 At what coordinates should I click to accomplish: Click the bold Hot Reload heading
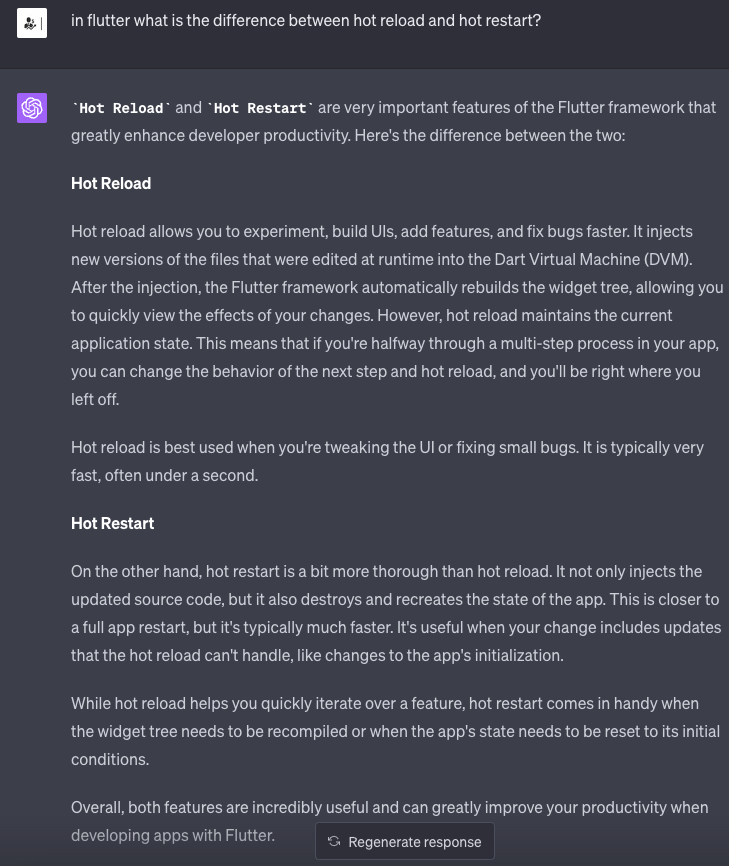(111, 183)
